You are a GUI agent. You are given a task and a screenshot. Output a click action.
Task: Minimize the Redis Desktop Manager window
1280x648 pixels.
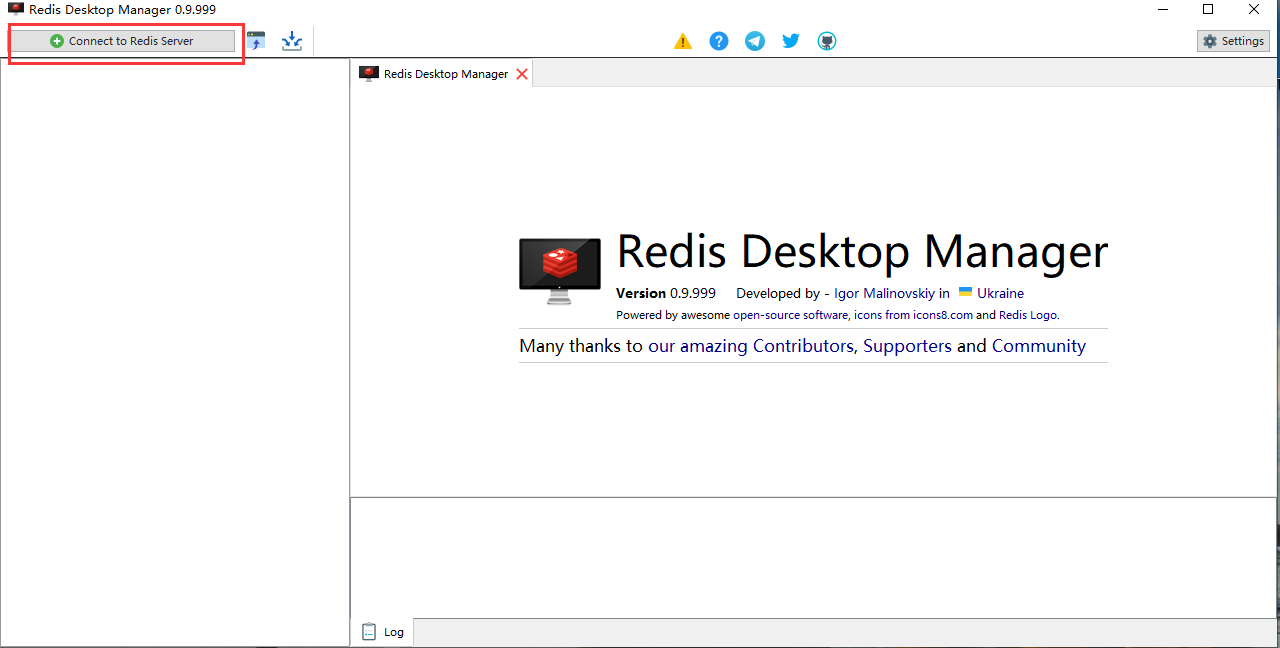pyautogui.click(x=1163, y=9)
